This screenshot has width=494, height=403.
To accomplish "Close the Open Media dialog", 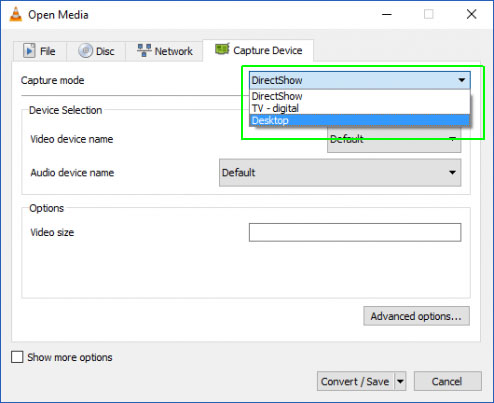I will click(x=471, y=14).
